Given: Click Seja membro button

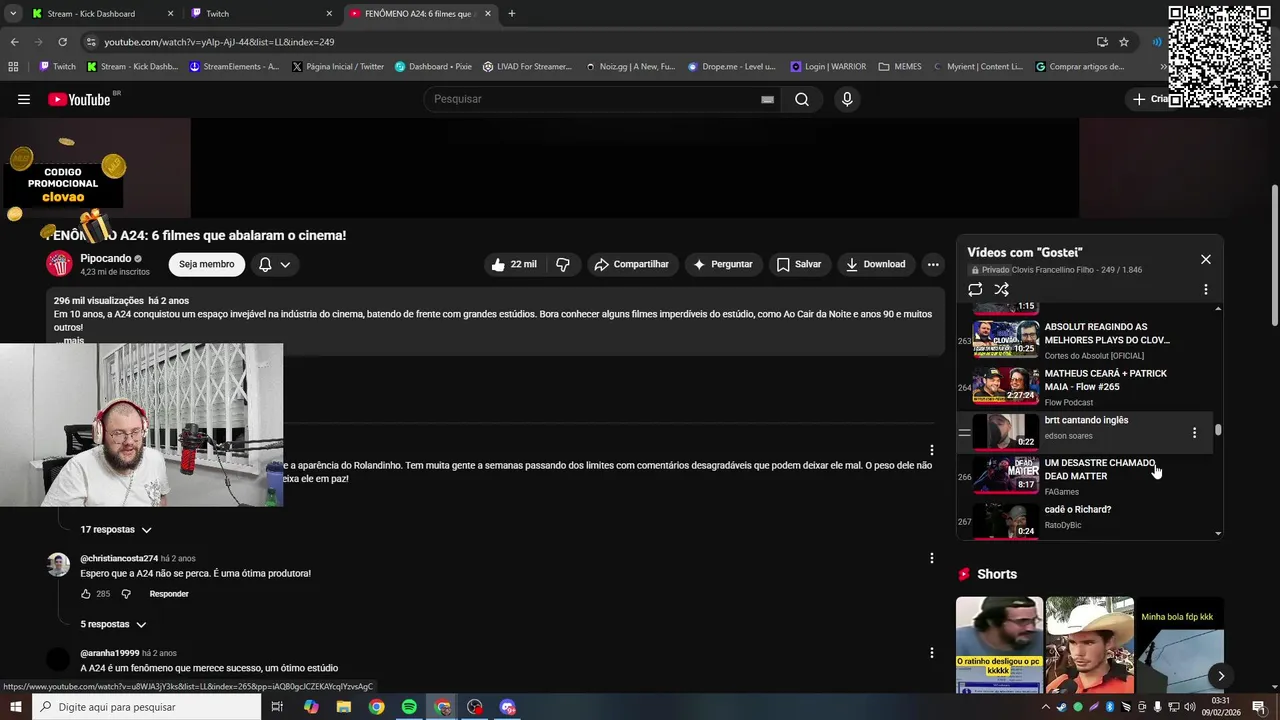Looking at the screenshot, I should 207,264.
